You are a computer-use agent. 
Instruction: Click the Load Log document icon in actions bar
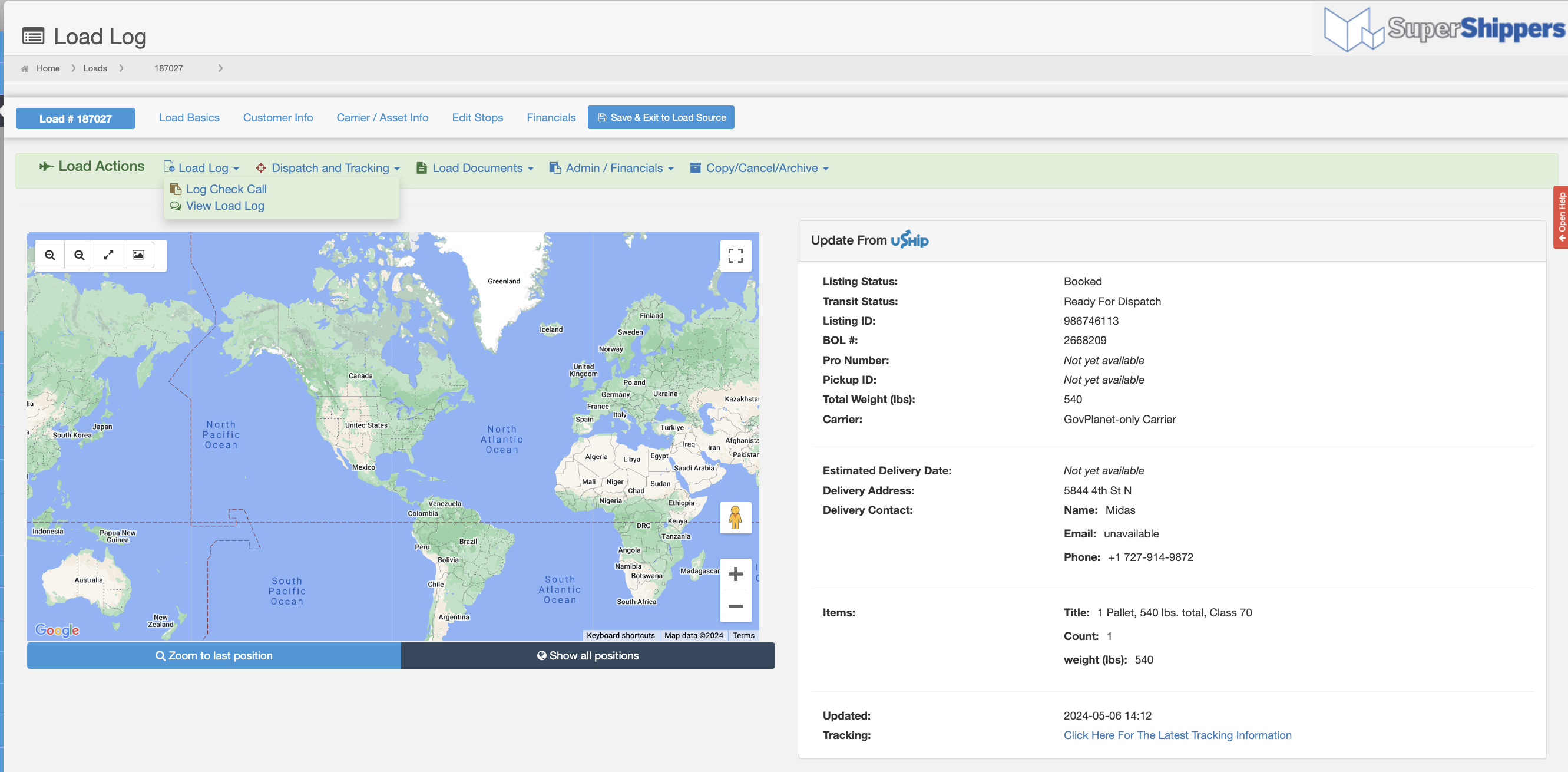pos(169,167)
